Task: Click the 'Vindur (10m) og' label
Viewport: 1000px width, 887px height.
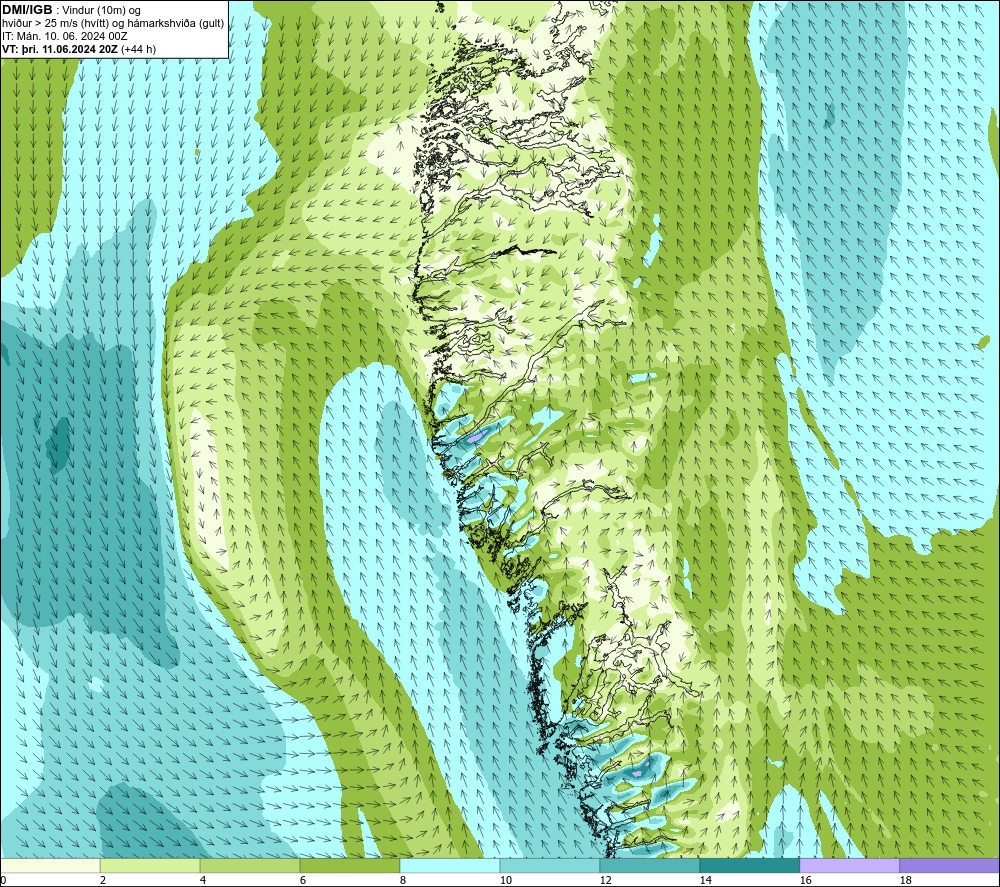Action: click(101, 11)
